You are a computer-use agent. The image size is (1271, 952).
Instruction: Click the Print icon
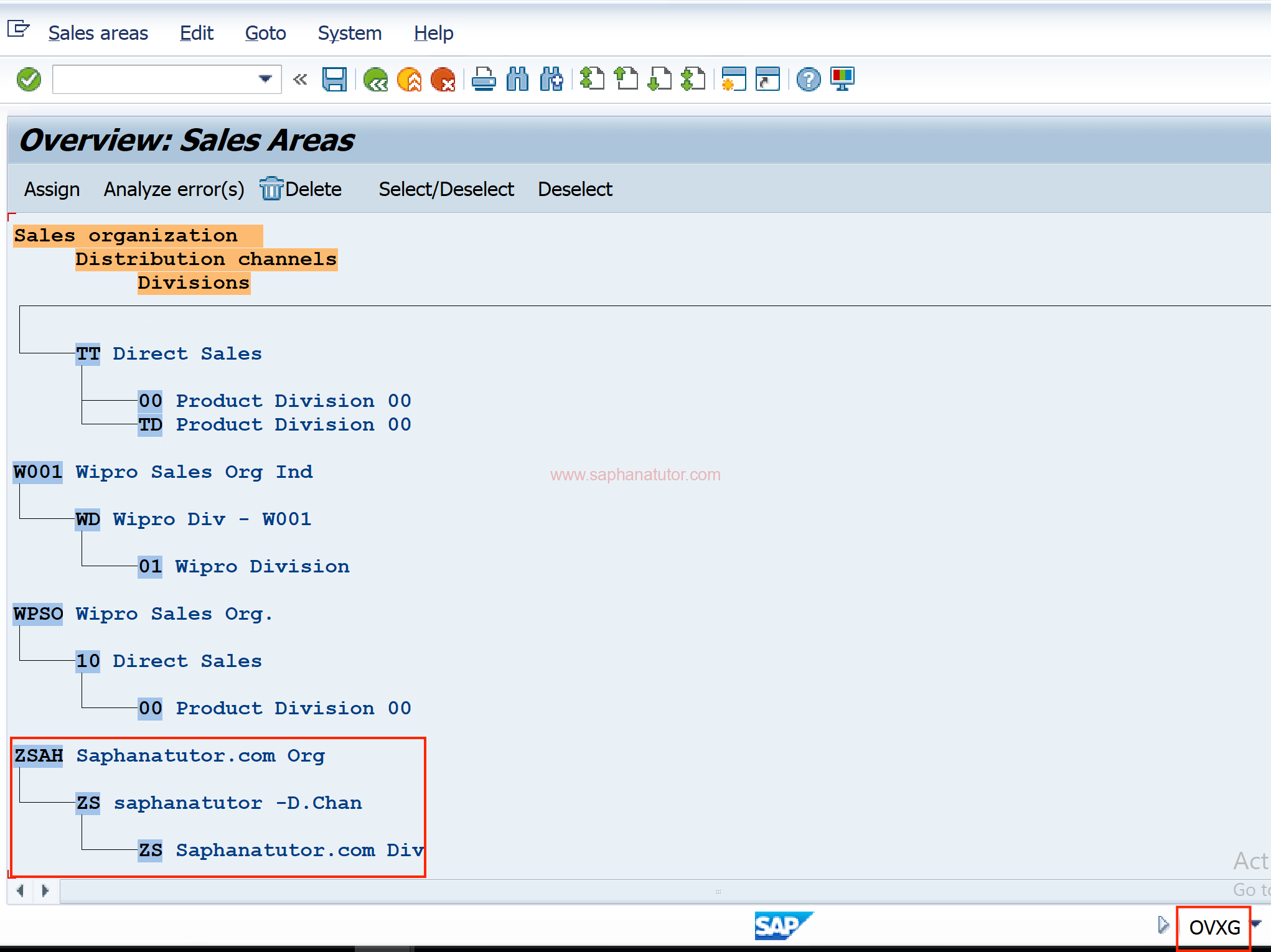coord(484,80)
